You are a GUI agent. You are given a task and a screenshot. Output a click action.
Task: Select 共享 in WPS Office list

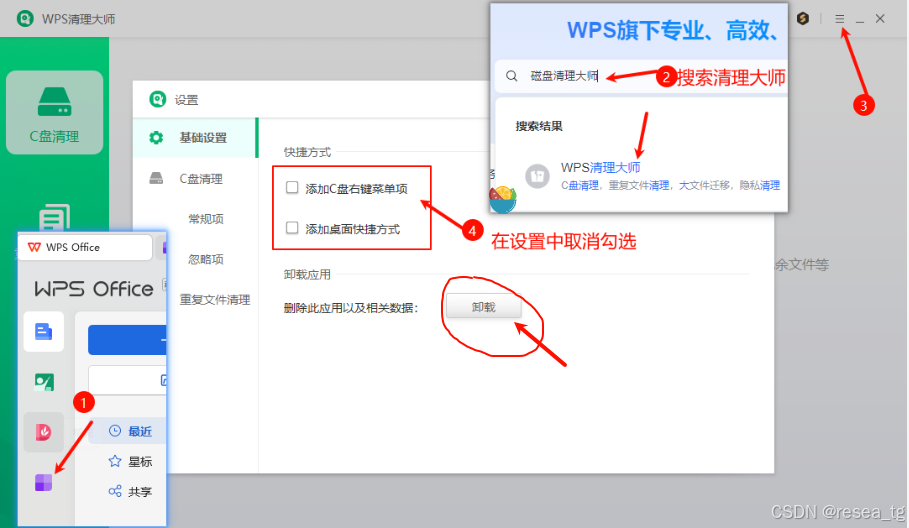click(x=128, y=491)
